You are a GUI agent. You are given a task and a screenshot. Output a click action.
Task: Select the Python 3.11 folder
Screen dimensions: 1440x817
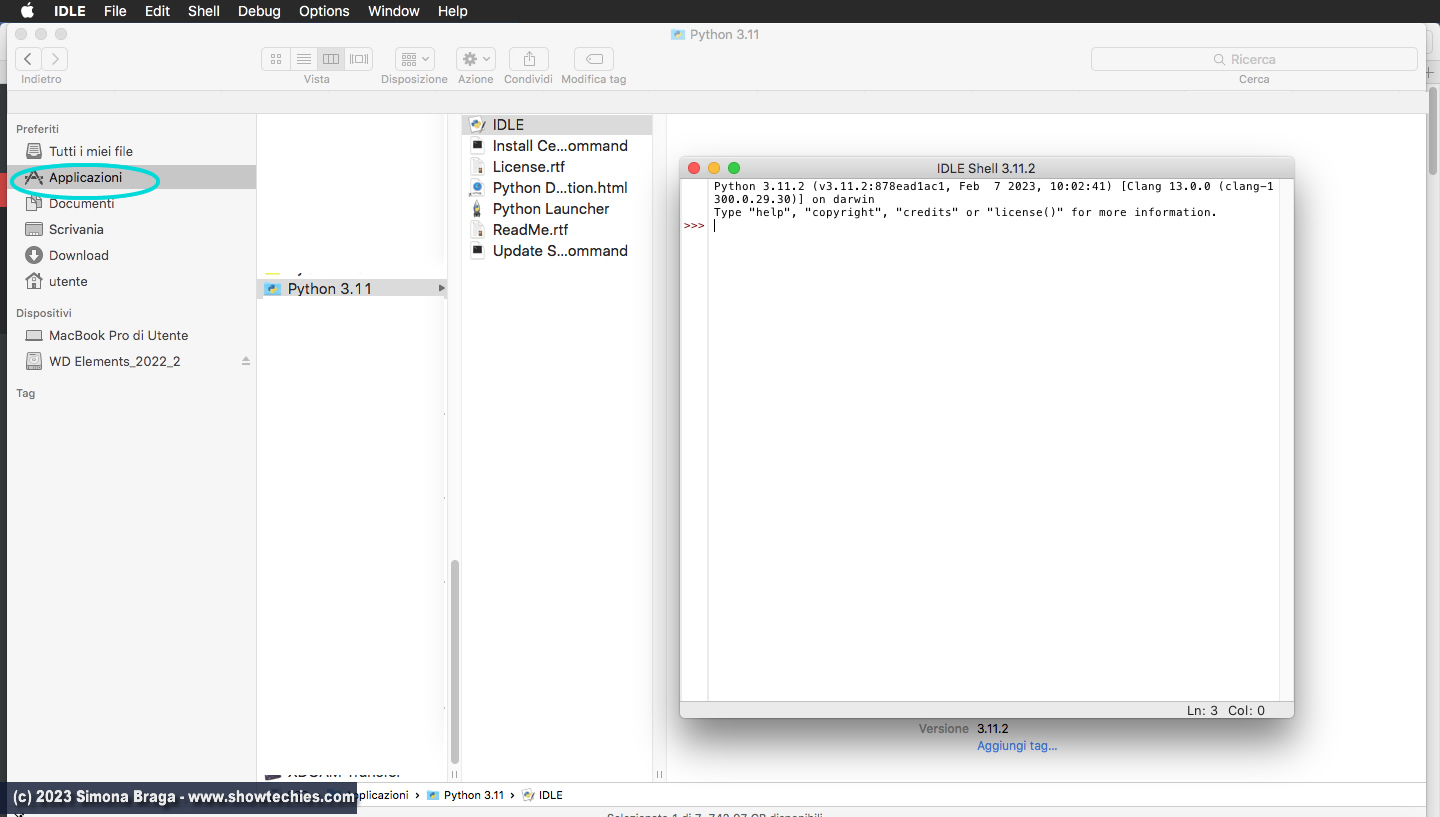point(352,288)
